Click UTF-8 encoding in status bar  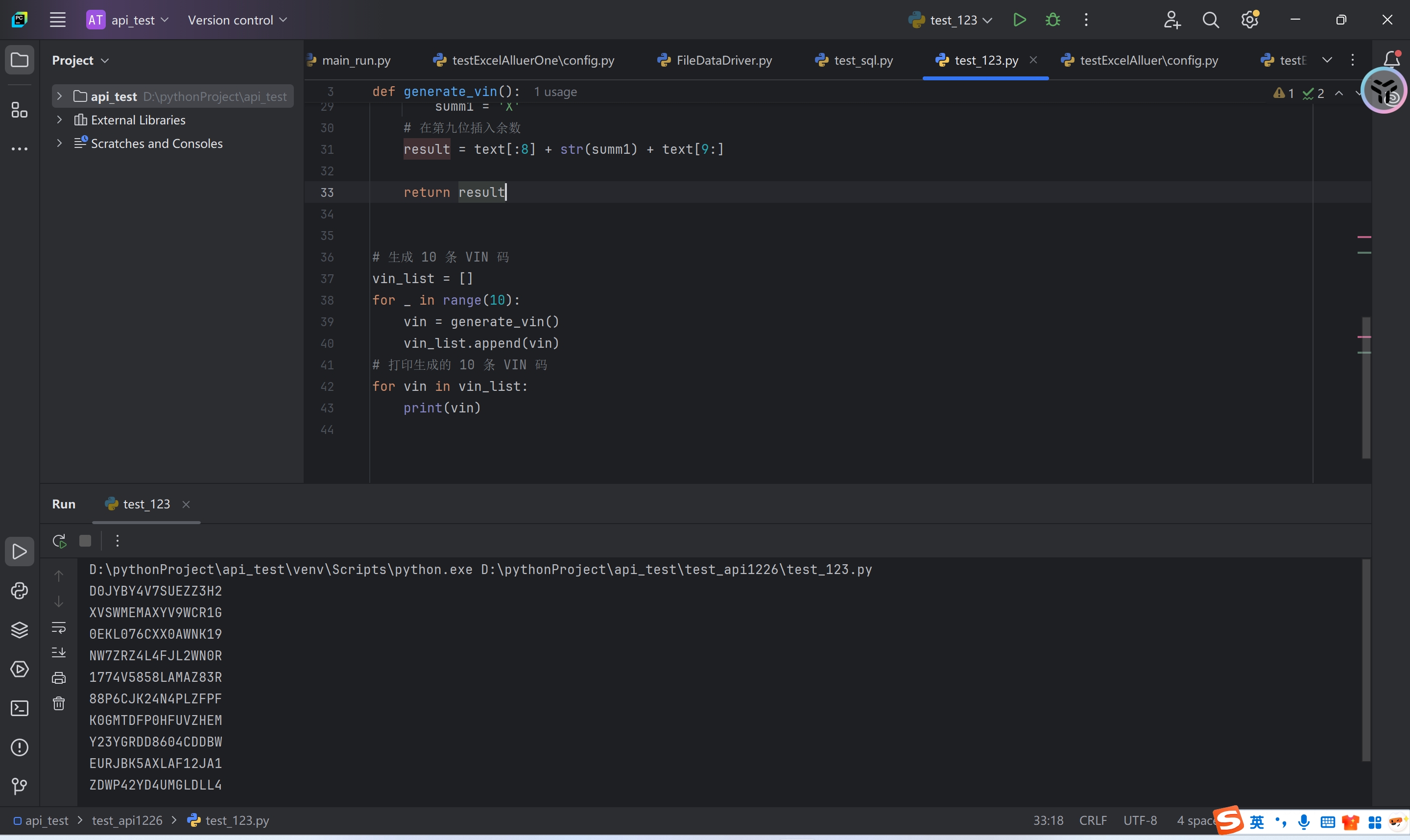point(1140,821)
